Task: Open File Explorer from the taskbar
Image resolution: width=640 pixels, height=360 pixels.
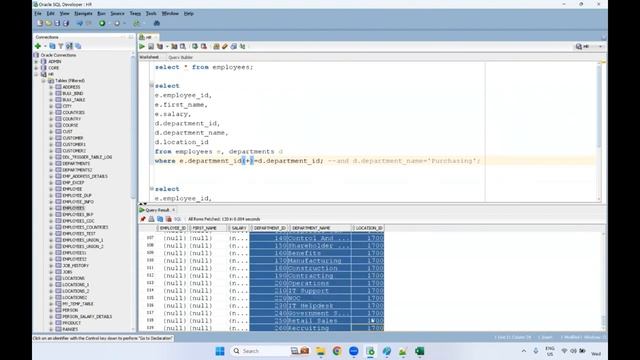Action: coord(320,351)
